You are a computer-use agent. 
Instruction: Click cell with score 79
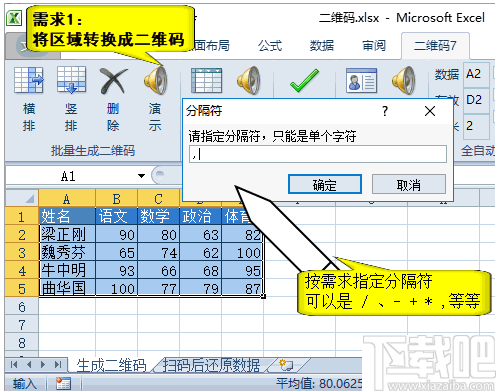201,288
